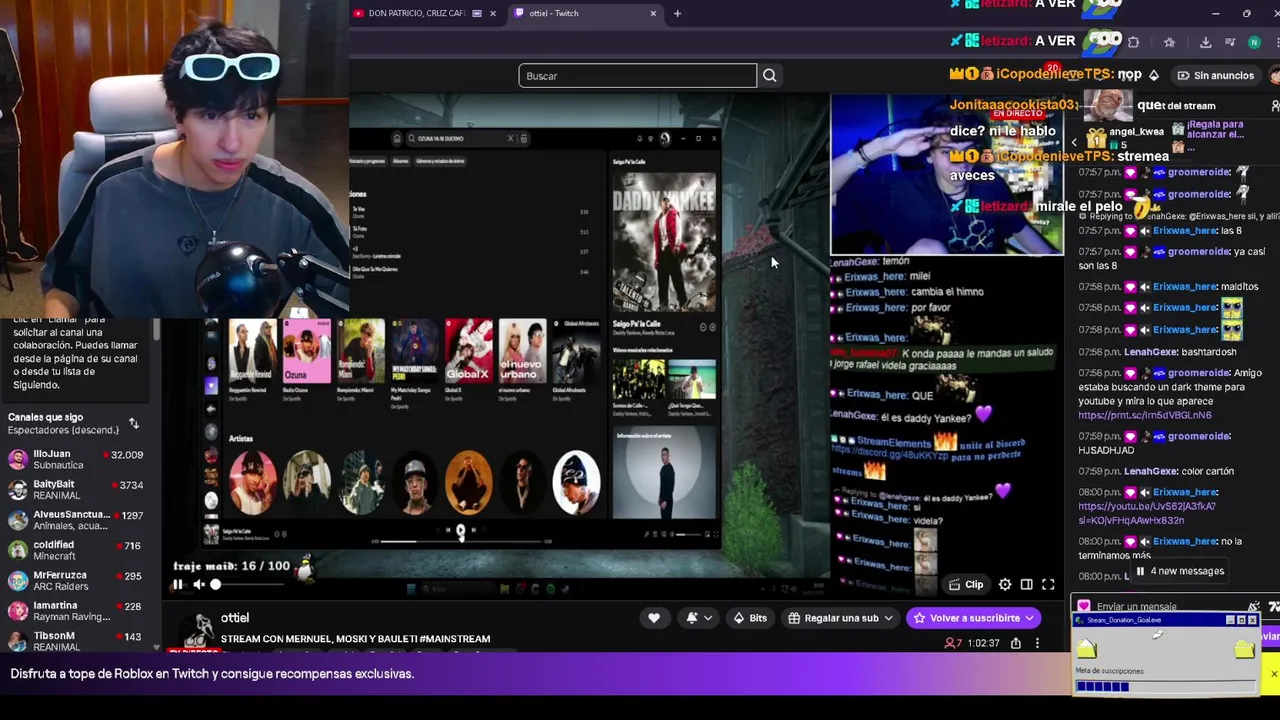The height and width of the screenshot is (720, 1280).
Task: Pause the Twitch stream playback
Action: click(x=178, y=584)
